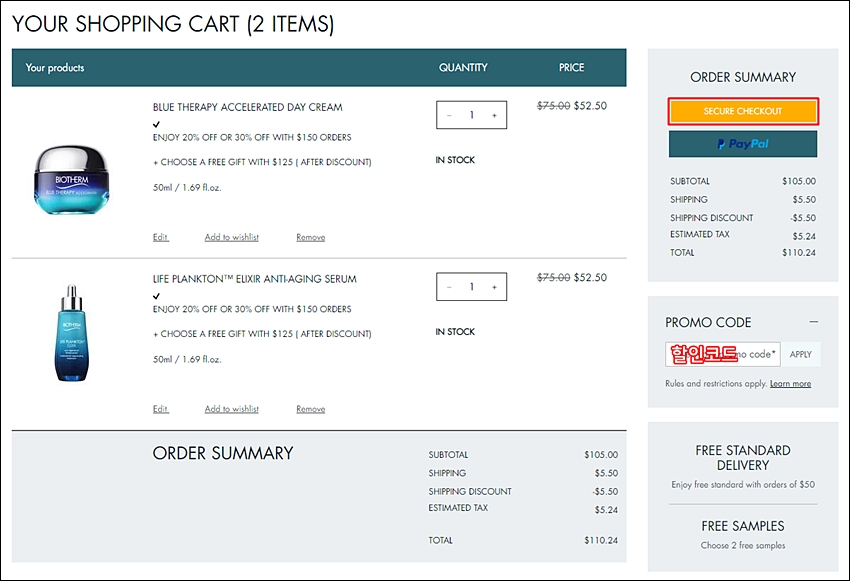
Task: Open the Life Plankton serum bottle thumbnail
Action: tap(72, 333)
